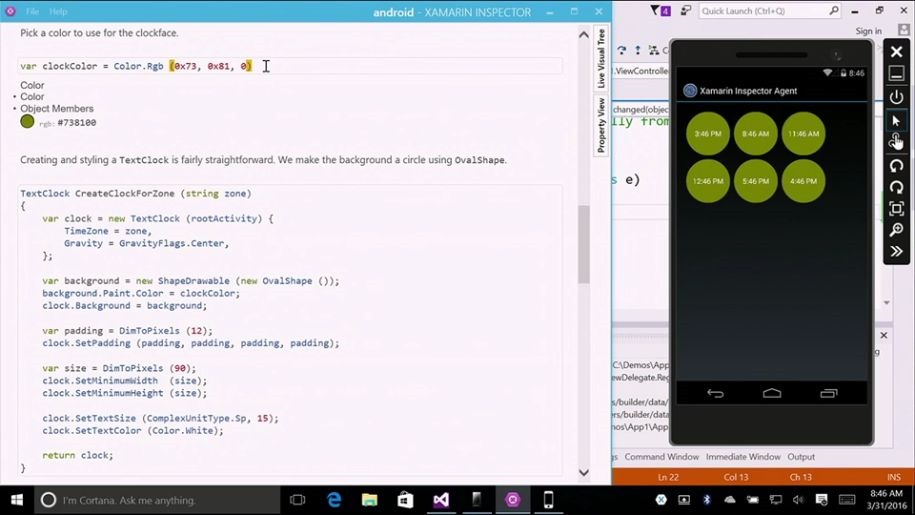Click the hierarchy tree toolbar icon in Visual Studio
Image resolution: width=915 pixels, height=515 pixels.
click(654, 51)
